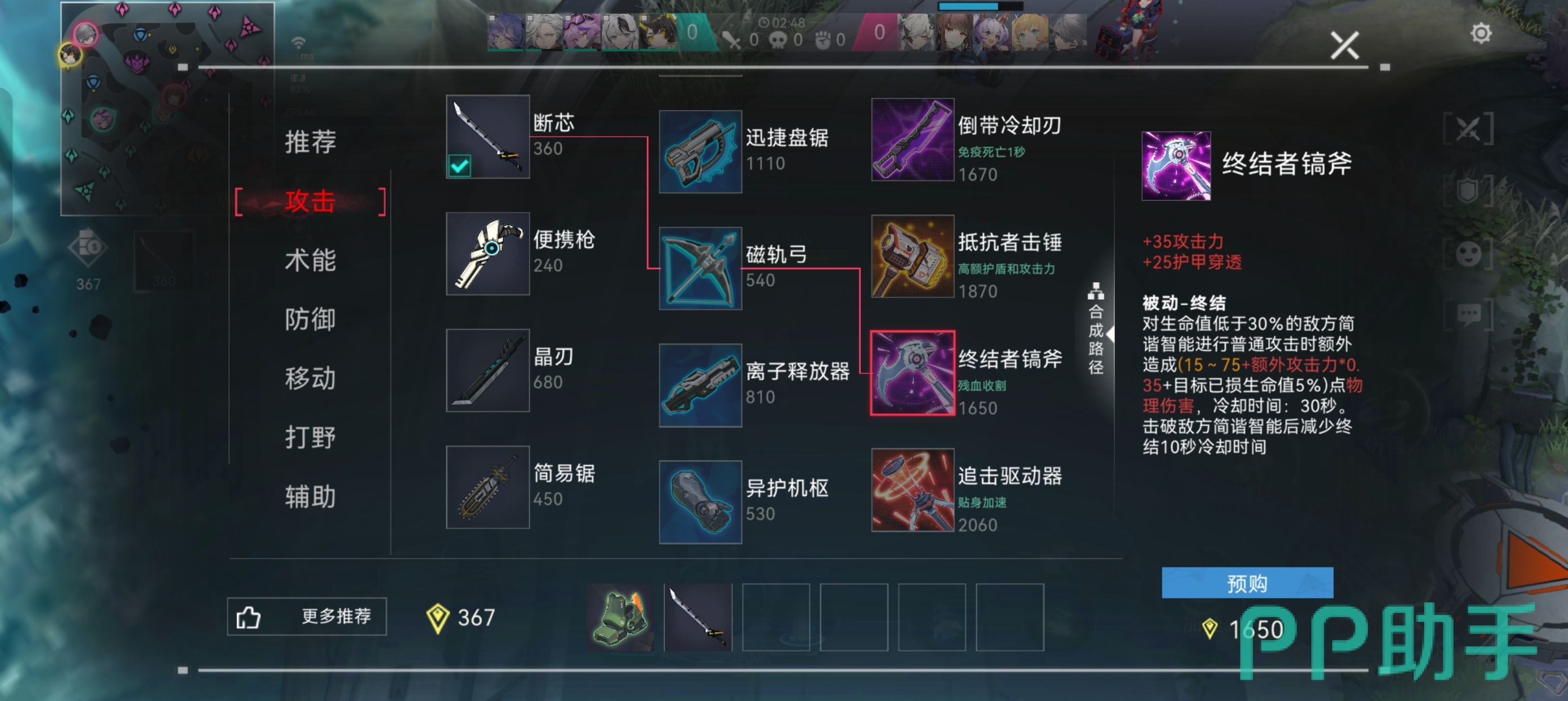Select the 断芯 sword item icon

[488, 136]
